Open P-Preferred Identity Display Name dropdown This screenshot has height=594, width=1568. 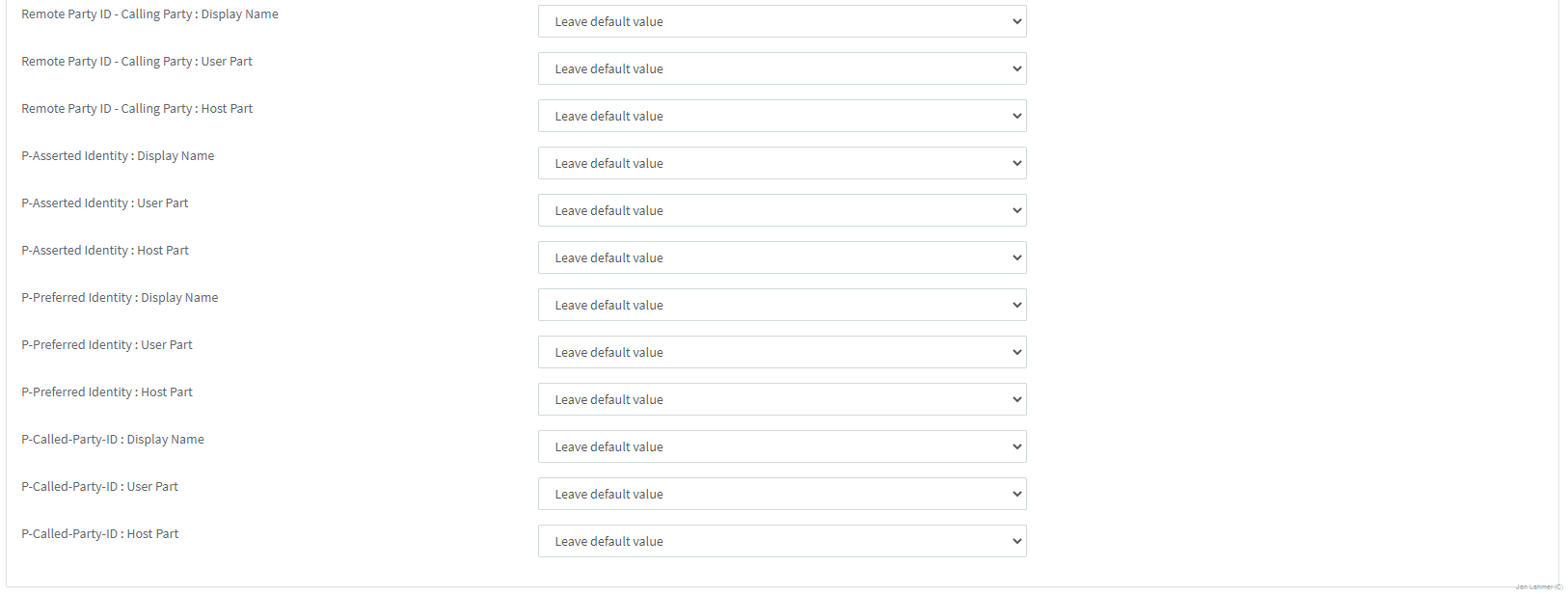[x=781, y=305]
